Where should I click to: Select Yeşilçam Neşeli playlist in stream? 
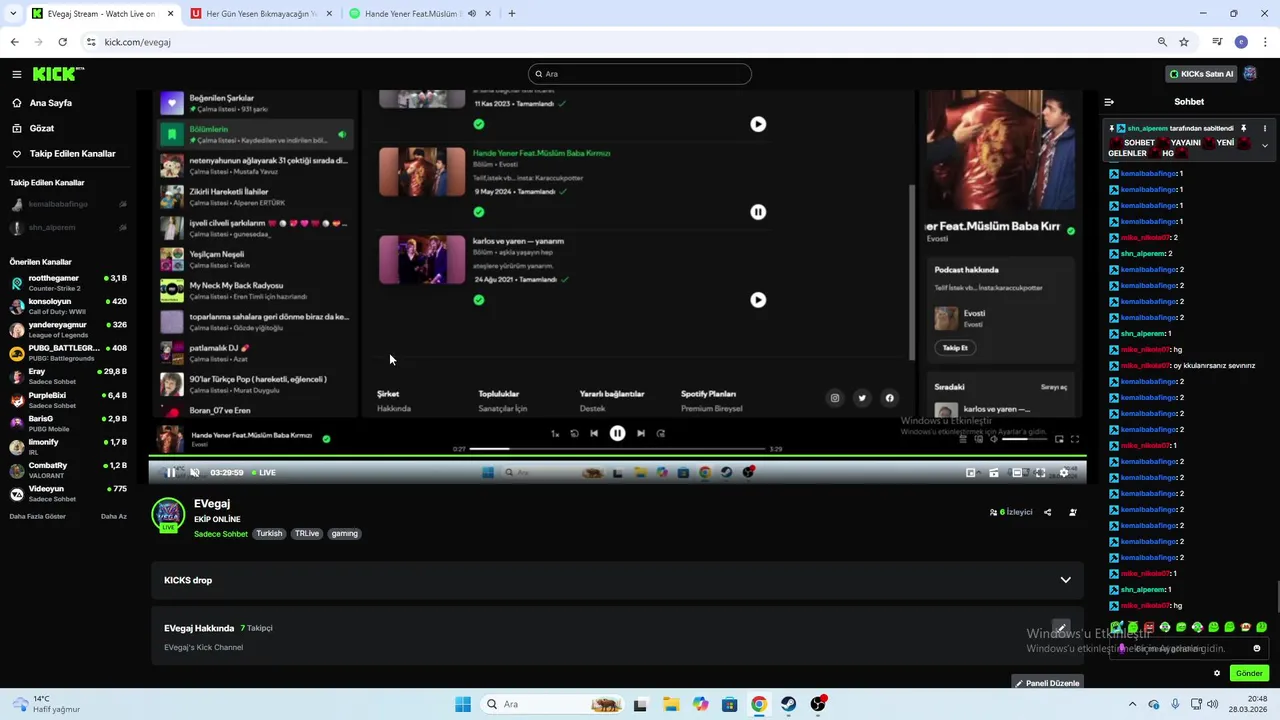tap(256, 259)
